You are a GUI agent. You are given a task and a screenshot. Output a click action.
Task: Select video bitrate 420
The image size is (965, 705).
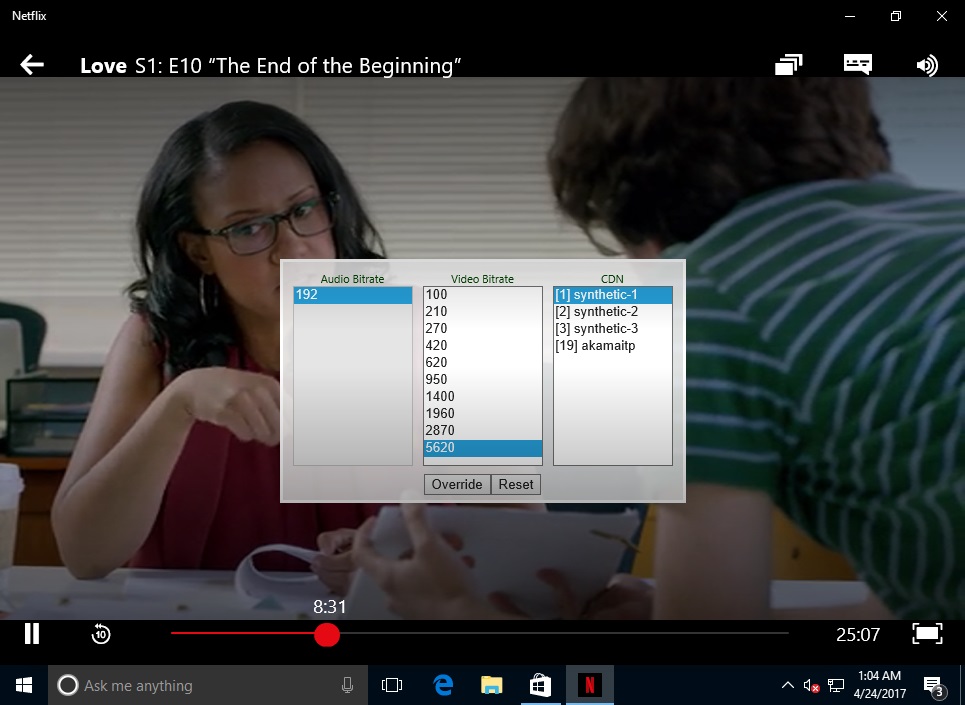click(482, 346)
